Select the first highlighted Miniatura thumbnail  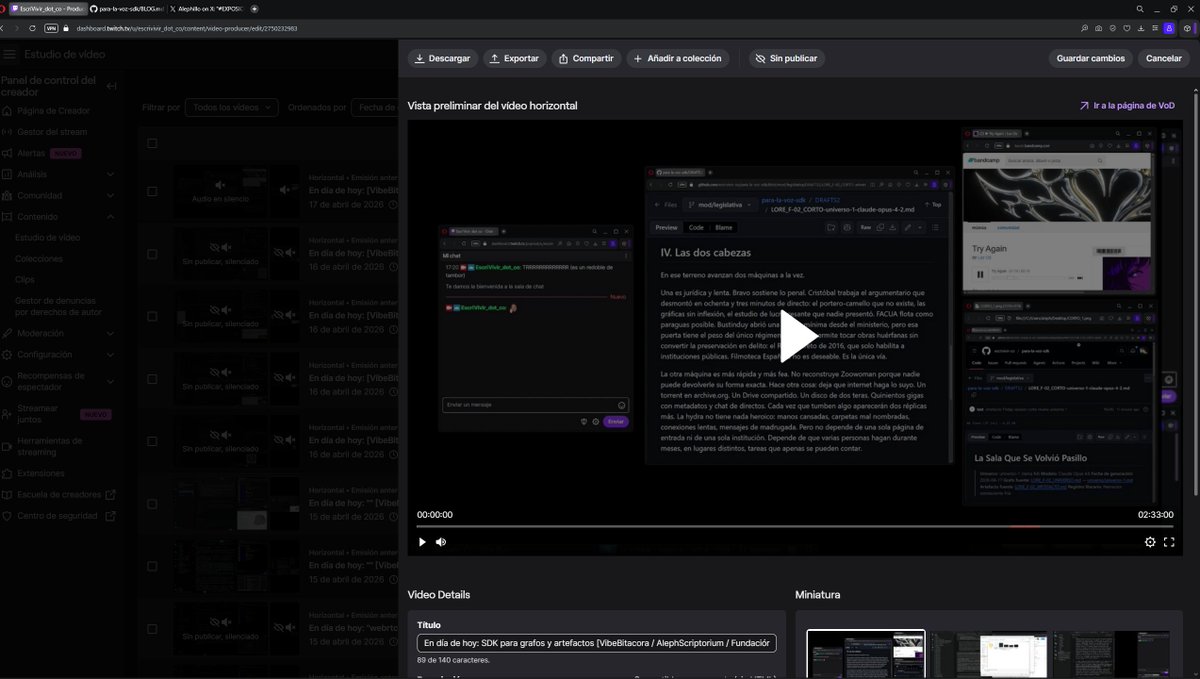click(866, 654)
